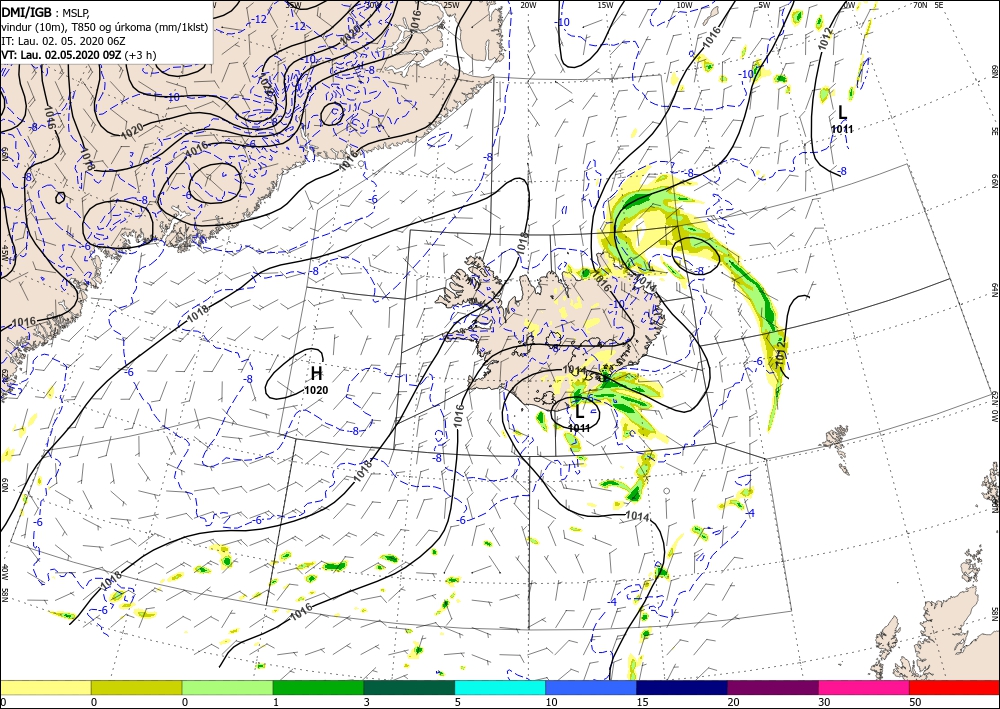Select the medium green legend swatch
This screenshot has width=1000, height=709.
318,687
